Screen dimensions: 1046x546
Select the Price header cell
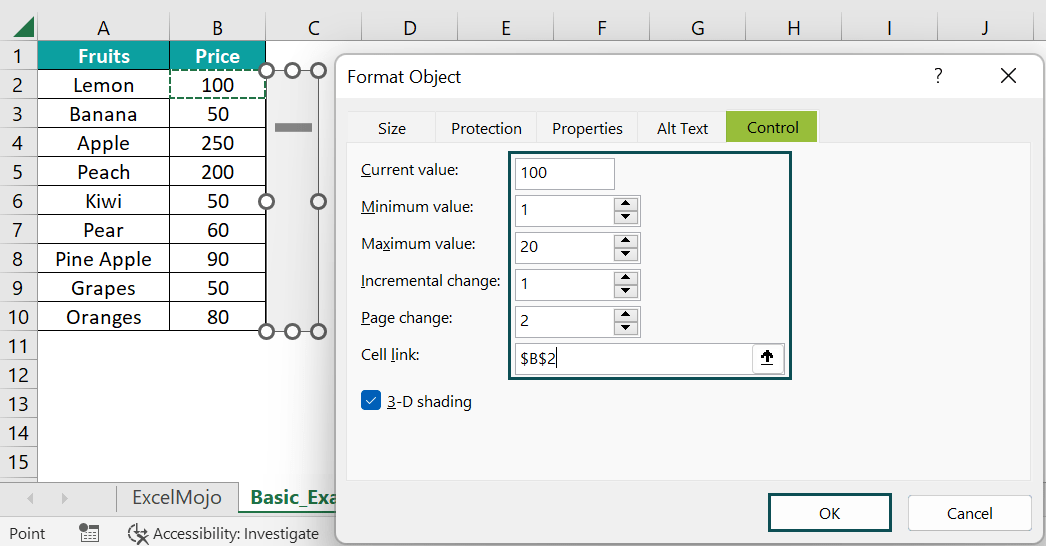(x=217, y=55)
